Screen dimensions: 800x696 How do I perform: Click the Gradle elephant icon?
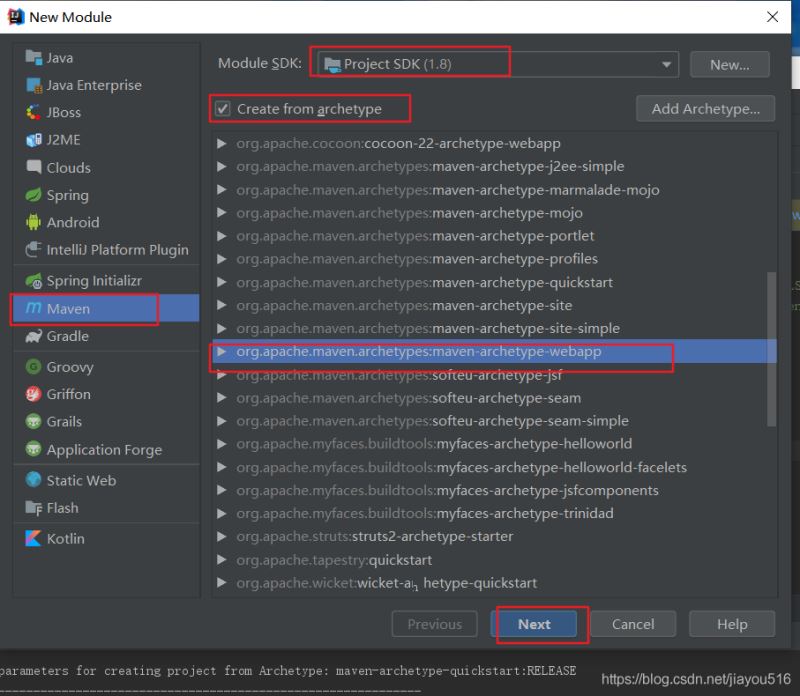pyautogui.click(x=34, y=336)
